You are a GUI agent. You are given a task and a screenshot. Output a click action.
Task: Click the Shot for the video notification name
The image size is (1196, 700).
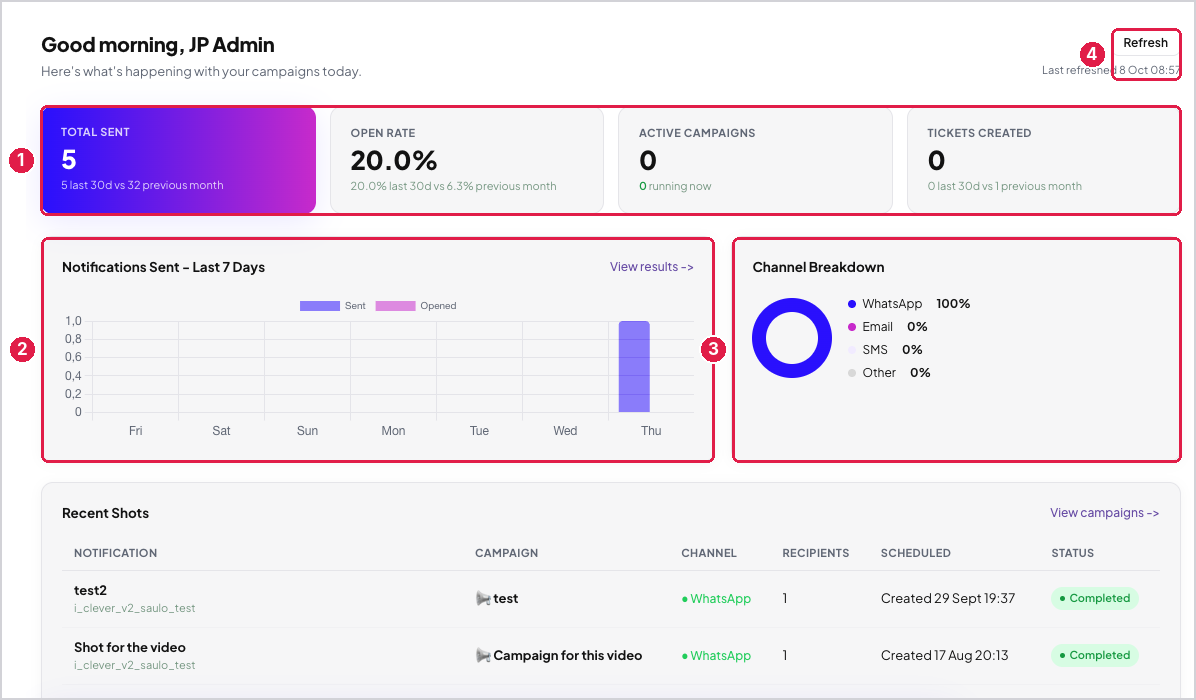tap(130, 647)
